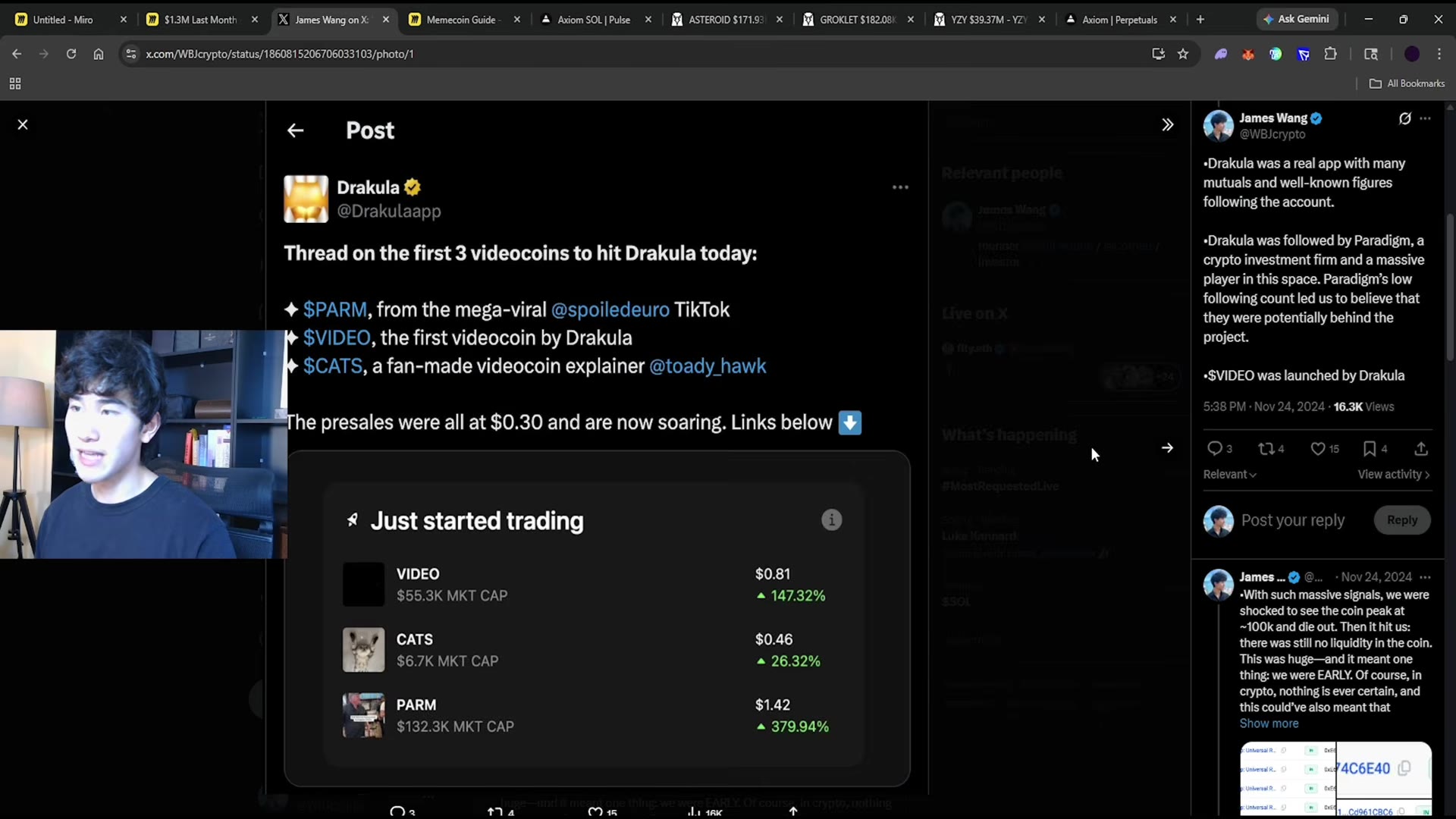Open the orange-red extension icon in toolbar
The width and height of the screenshot is (1456, 819).
1248,54
